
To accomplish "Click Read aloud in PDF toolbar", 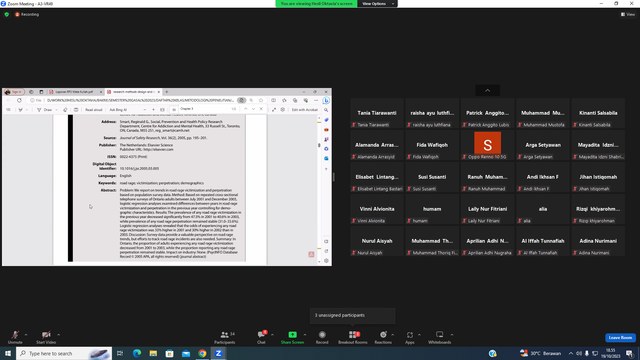I will coord(93,110).
